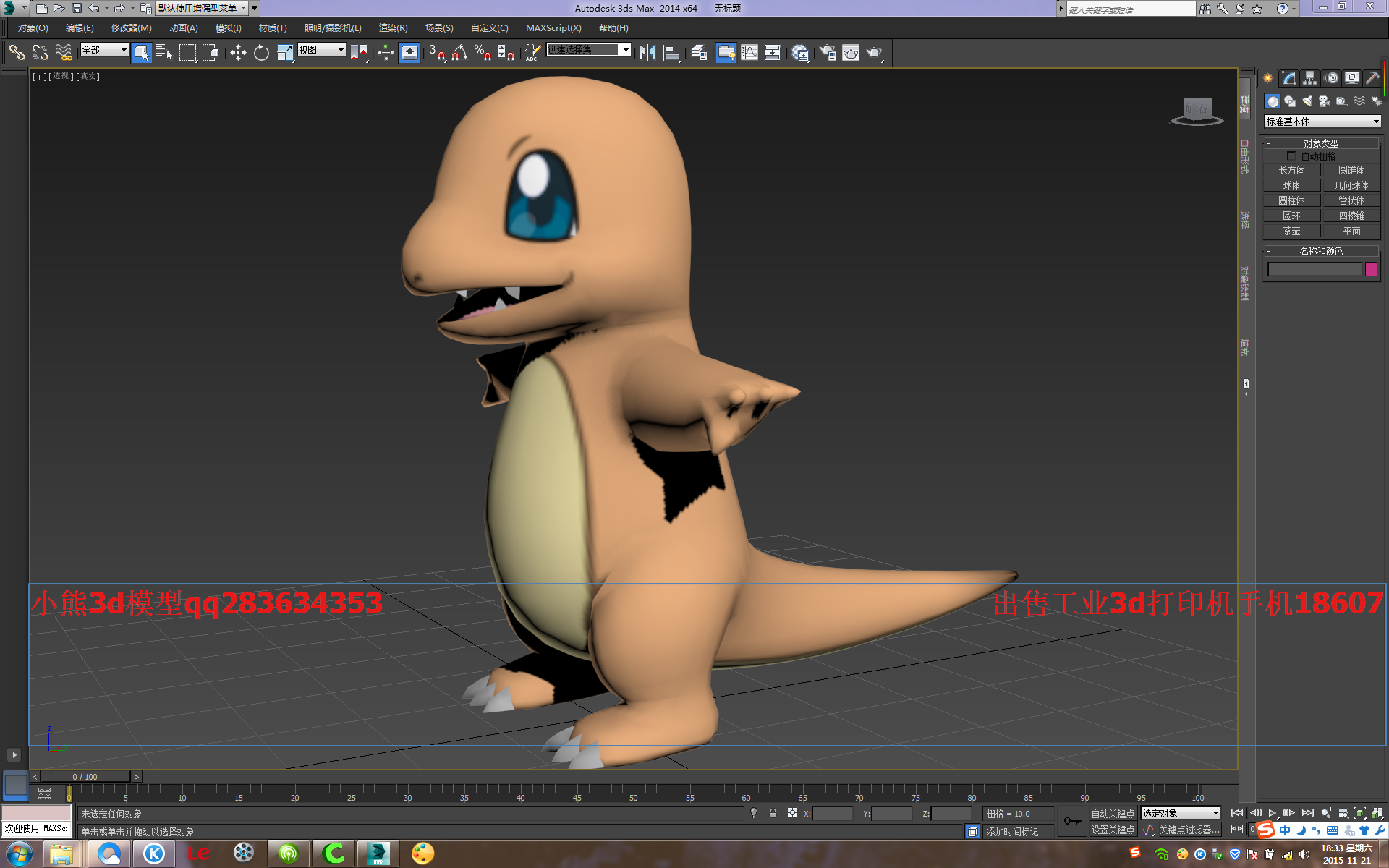Open the Material Editor
The height and width of the screenshot is (868, 1389).
pyautogui.click(x=800, y=52)
